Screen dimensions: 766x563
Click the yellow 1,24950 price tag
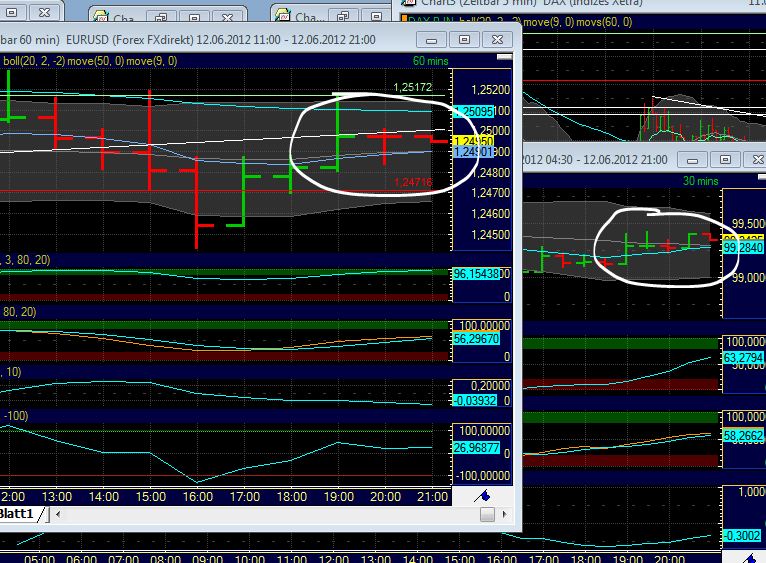474,141
